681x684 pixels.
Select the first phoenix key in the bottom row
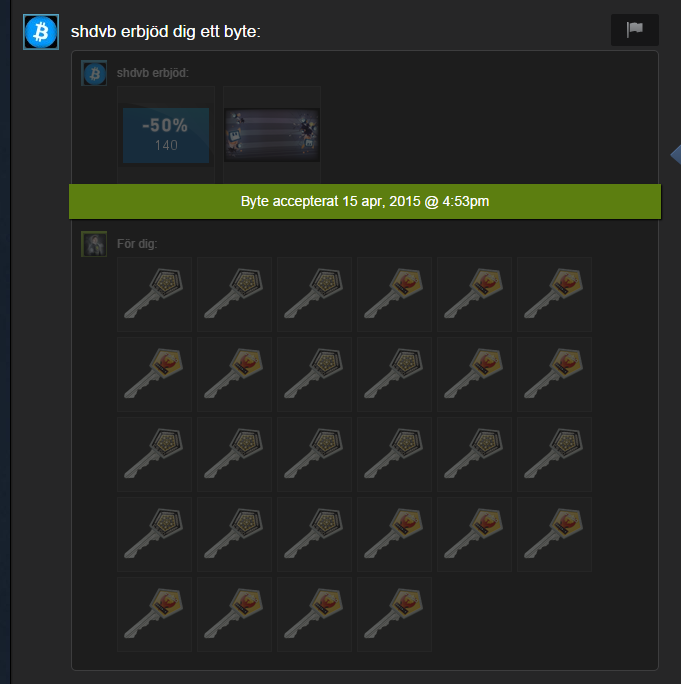pyautogui.click(x=154, y=615)
